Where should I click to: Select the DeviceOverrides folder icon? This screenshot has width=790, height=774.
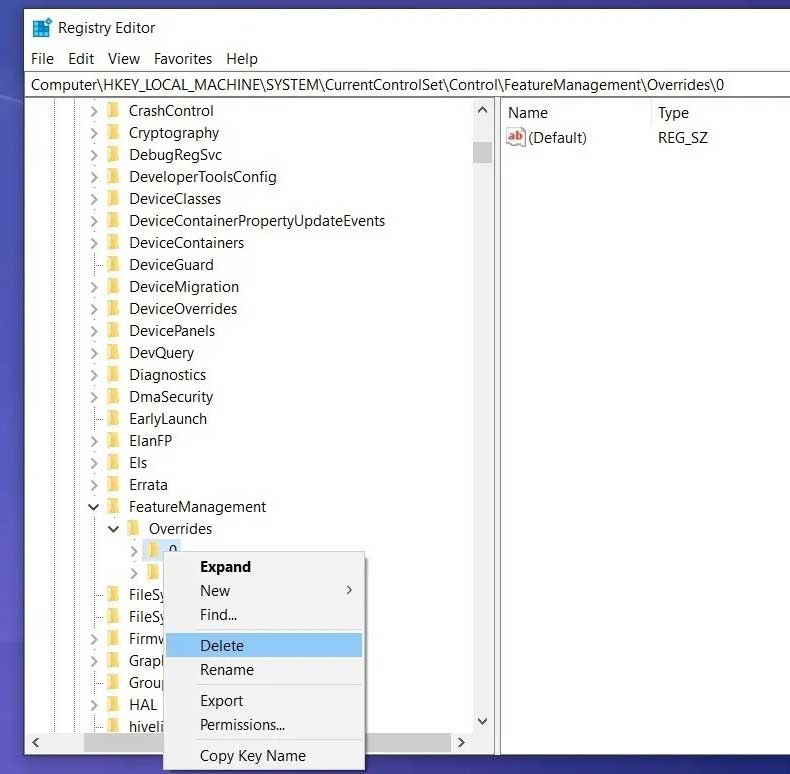point(114,308)
